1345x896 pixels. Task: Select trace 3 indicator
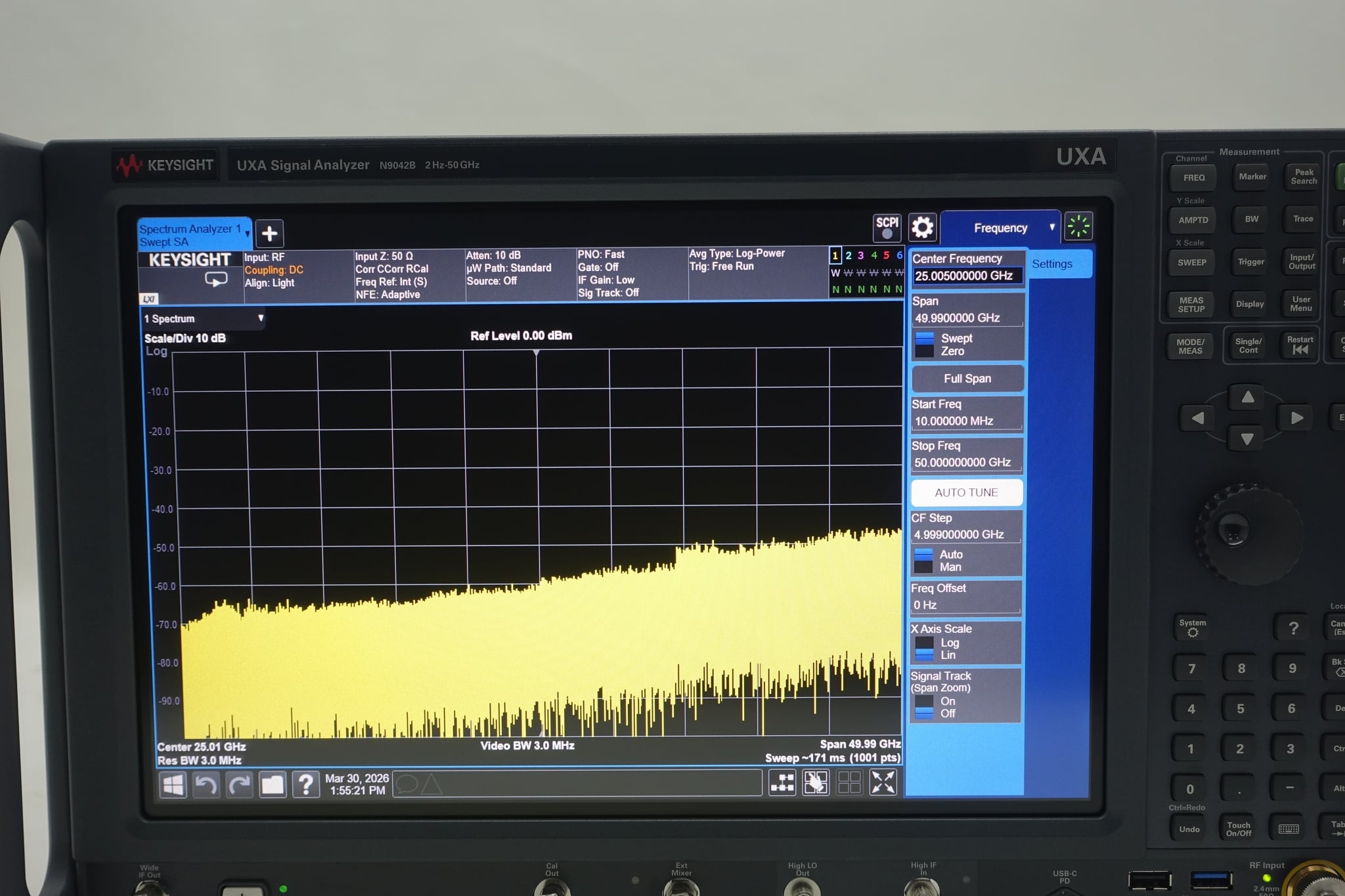(860, 255)
